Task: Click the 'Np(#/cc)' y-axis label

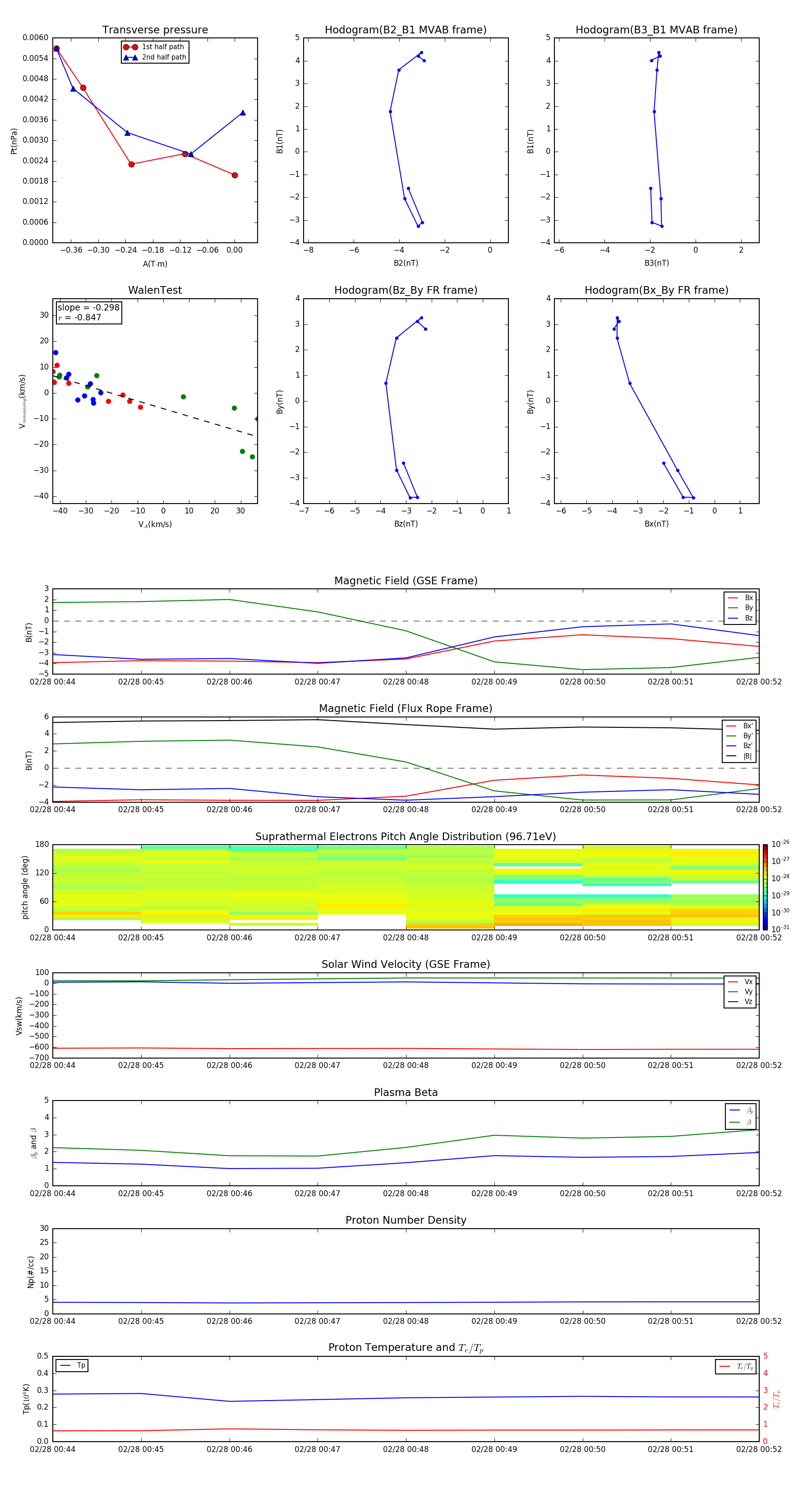Action: coord(31,1271)
